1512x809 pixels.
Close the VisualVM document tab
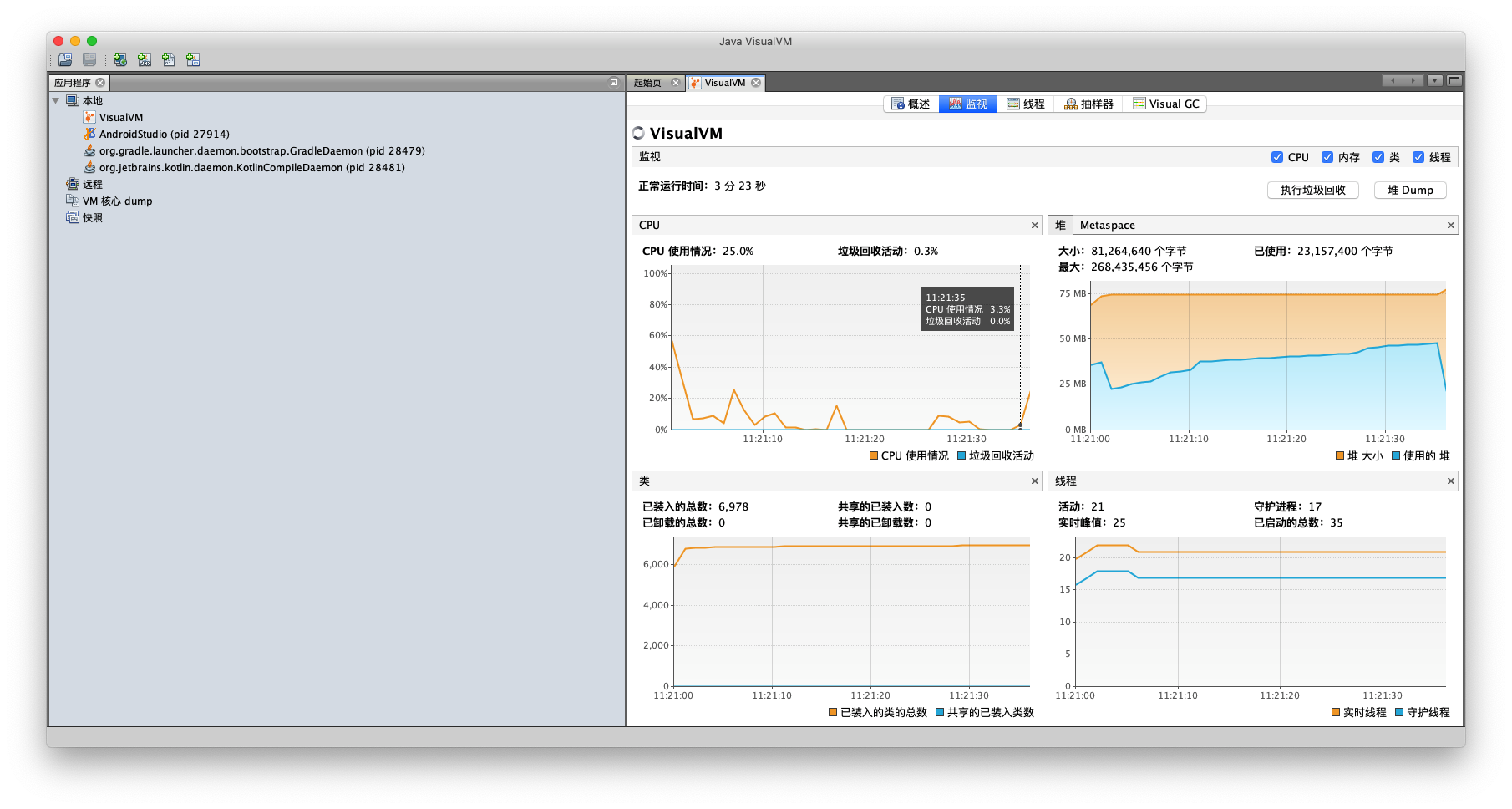[x=756, y=83]
